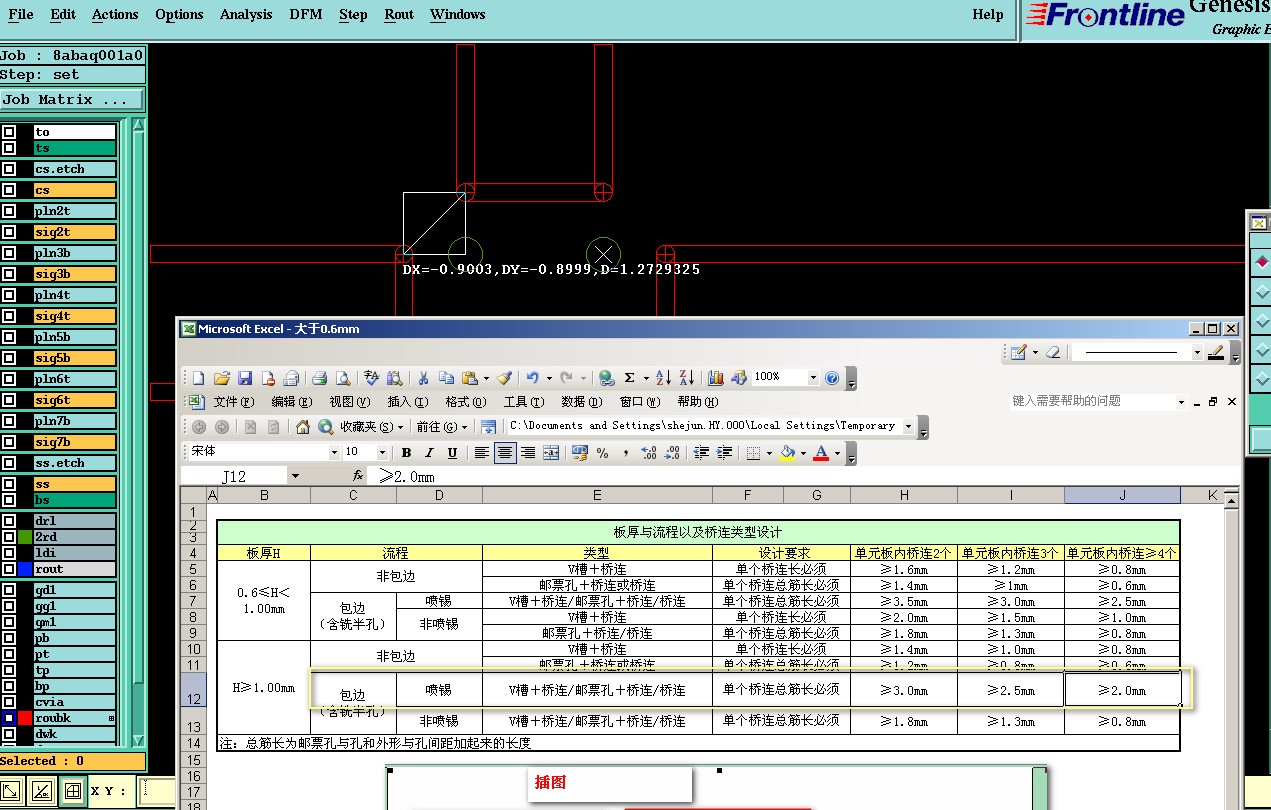Toggle Bold formatting in Excel
The width and height of the screenshot is (1271, 810).
pos(406,453)
